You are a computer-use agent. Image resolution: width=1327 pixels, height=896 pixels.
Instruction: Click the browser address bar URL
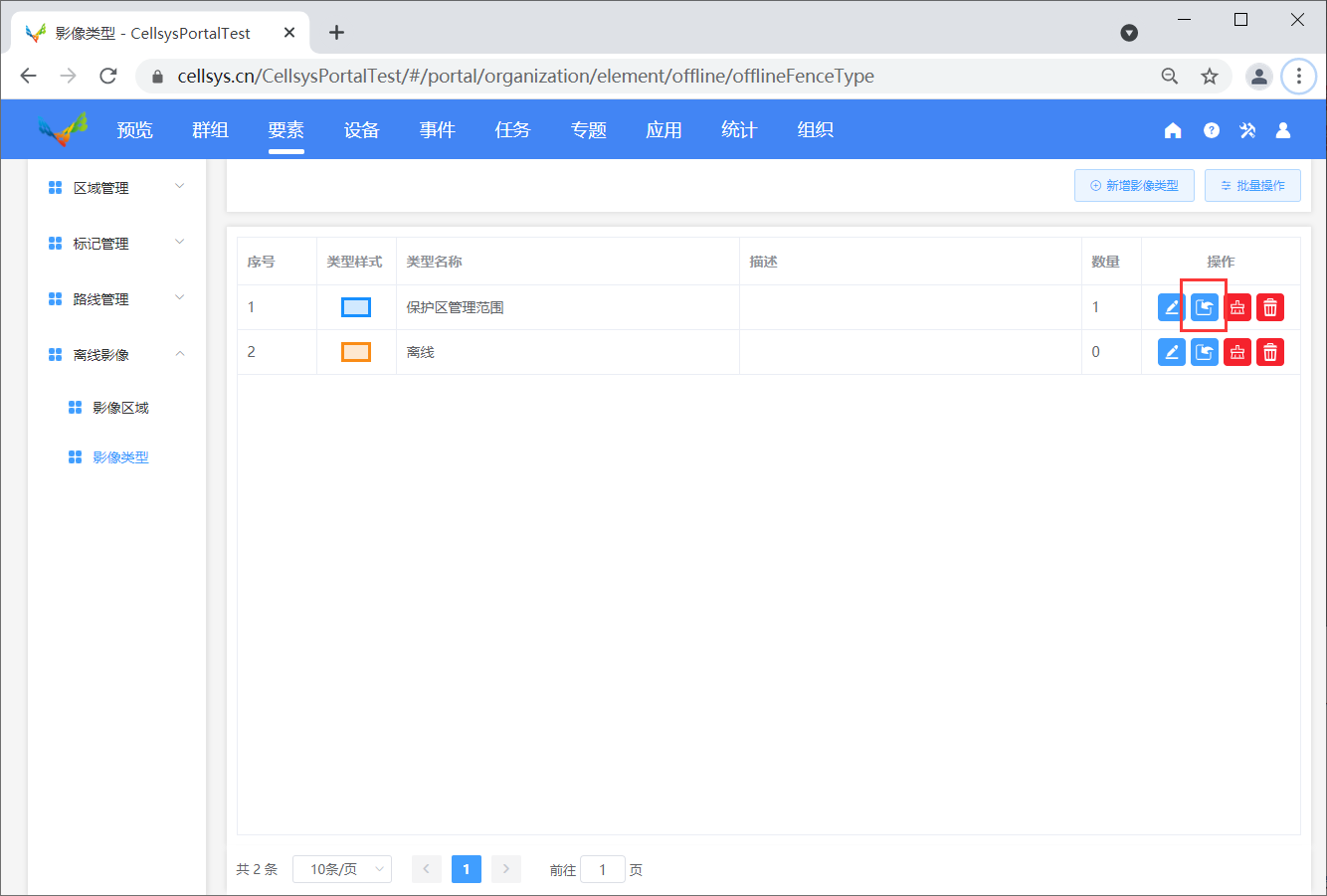coord(525,77)
